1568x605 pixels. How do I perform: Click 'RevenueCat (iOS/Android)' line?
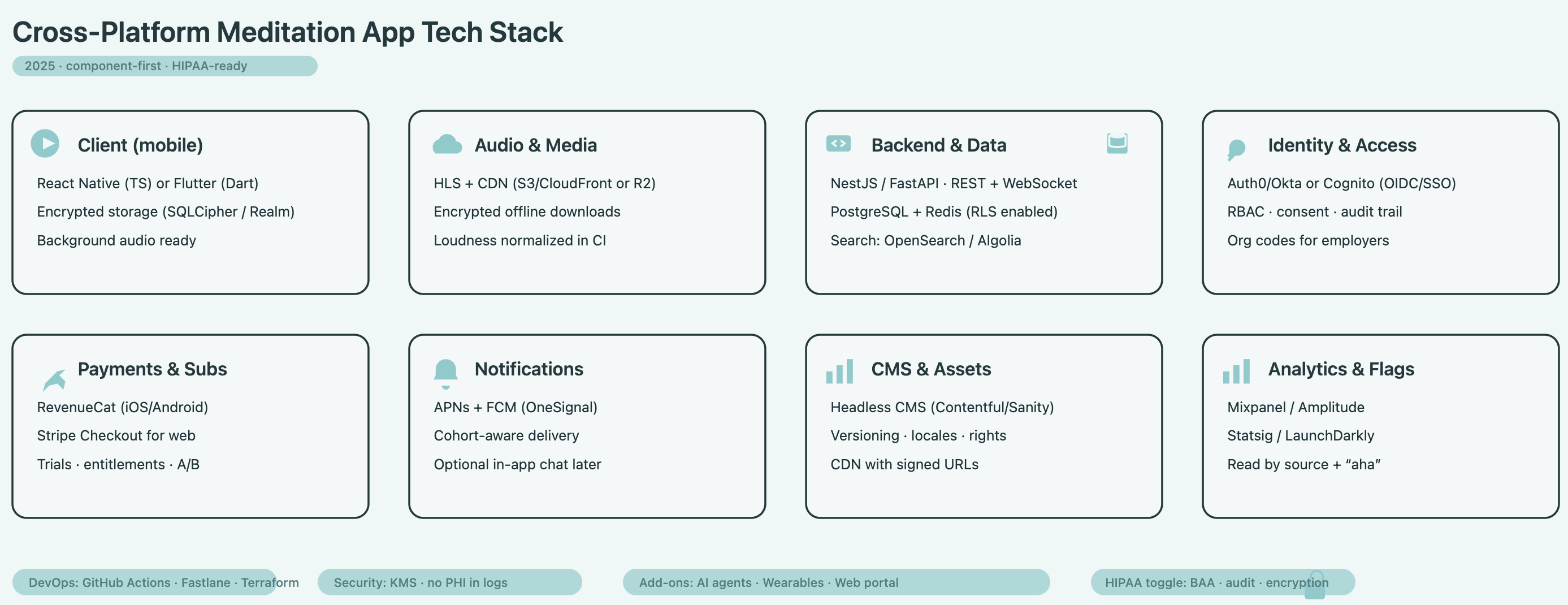pos(122,407)
